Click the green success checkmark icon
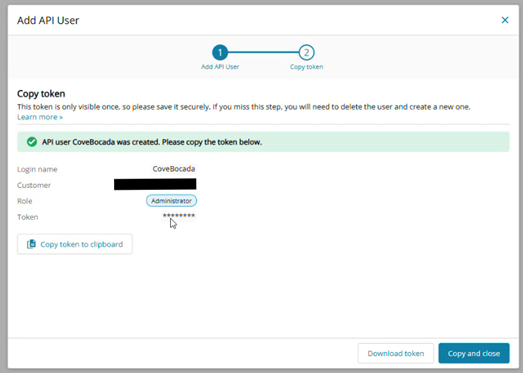Image resolution: width=523 pixels, height=373 pixels. tap(32, 142)
